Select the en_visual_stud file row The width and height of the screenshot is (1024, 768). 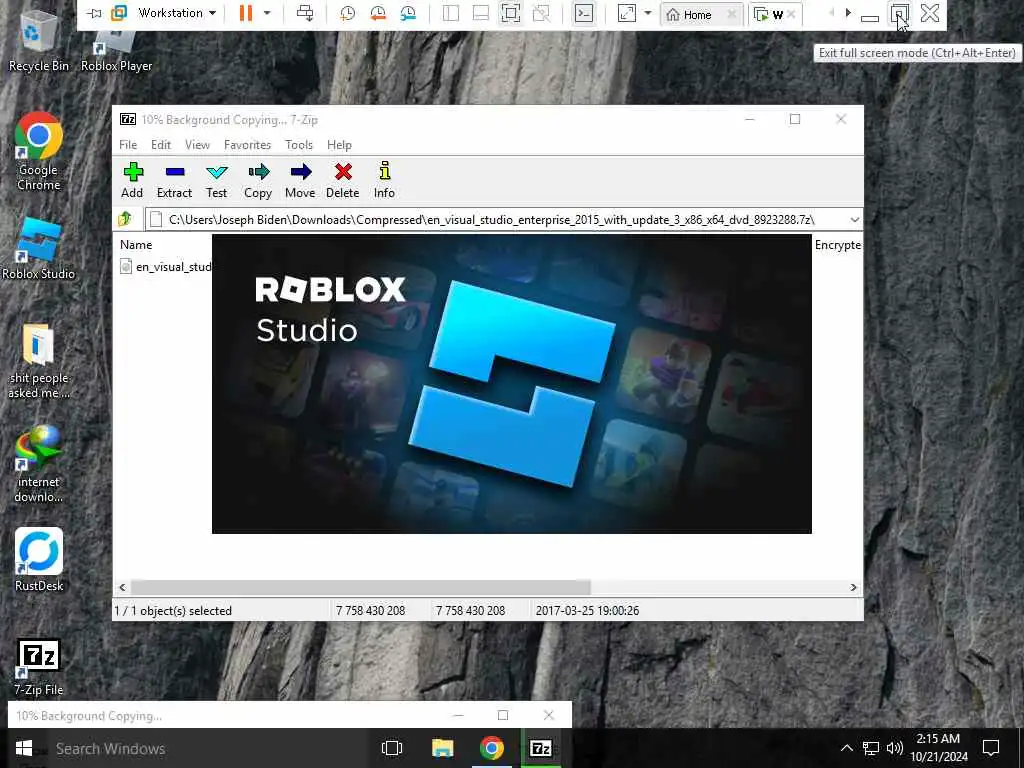[166, 266]
